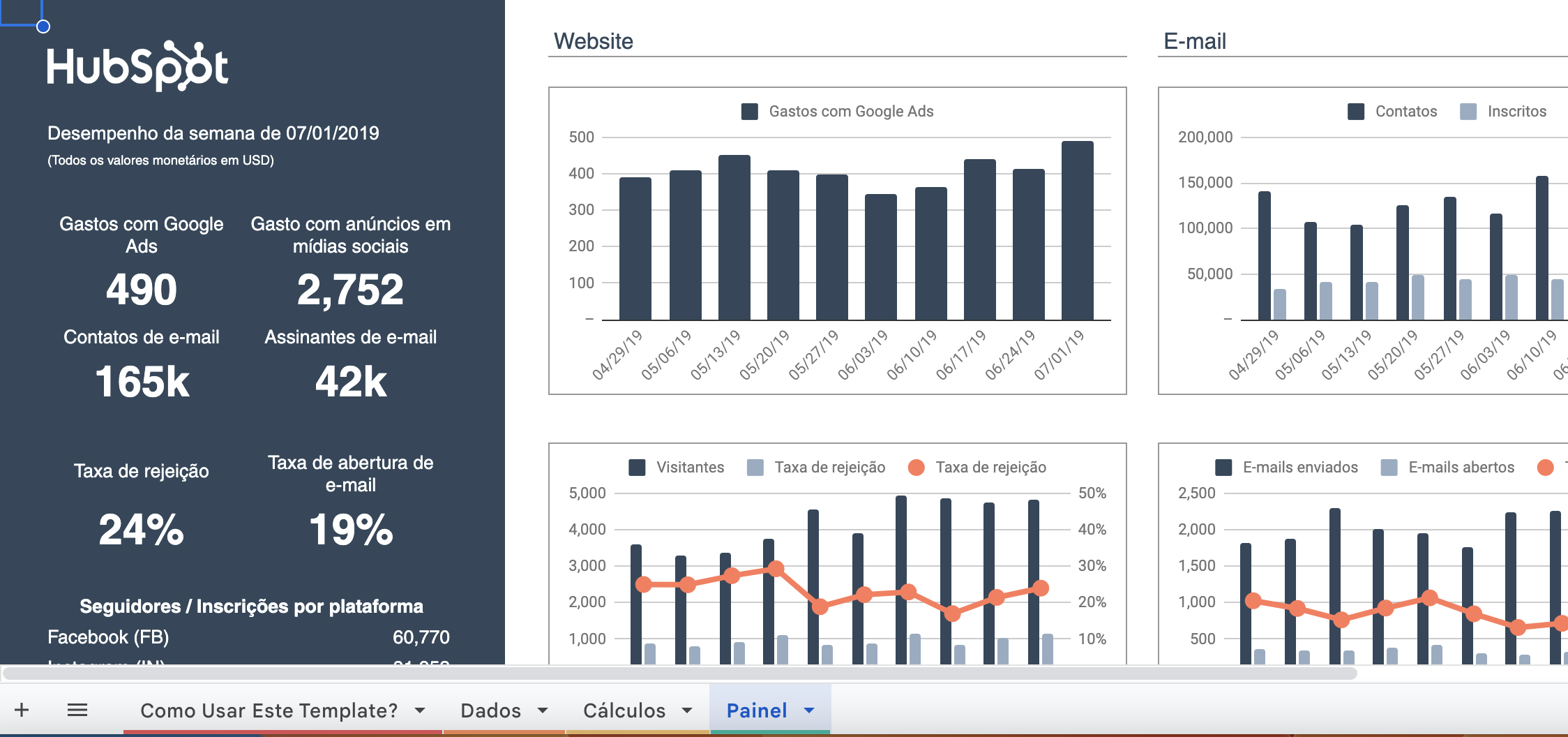The height and width of the screenshot is (737, 1568).
Task: Open the Painel tab dropdown arrow
Action: click(x=809, y=710)
